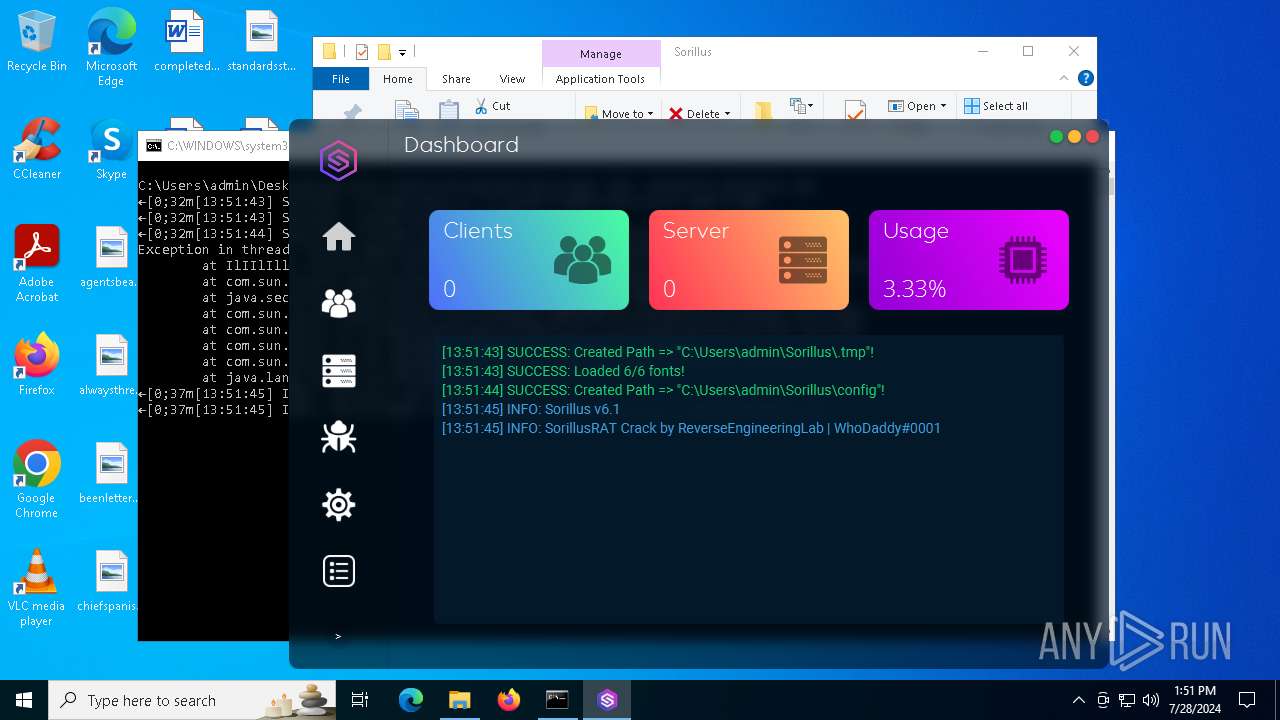Open Microsoft Edge desktop shortcut
1280x720 pixels.
pos(111,47)
